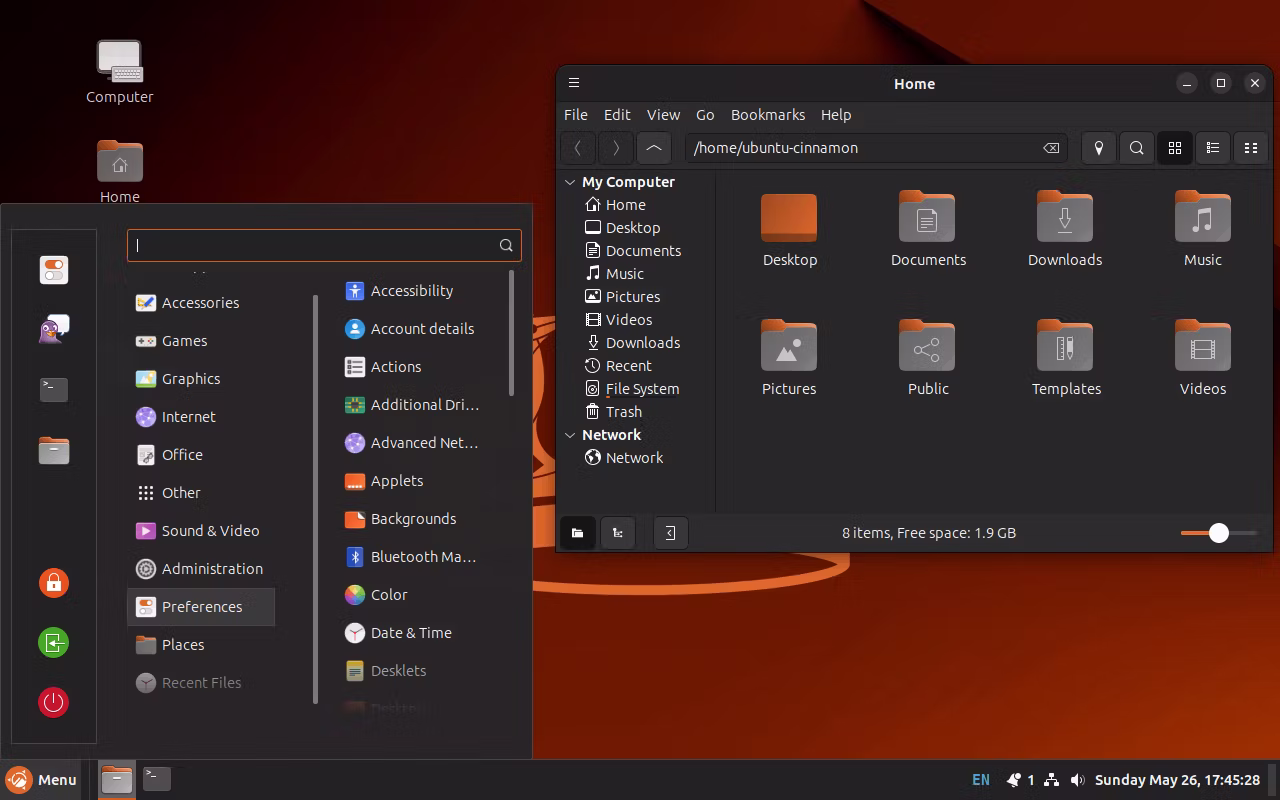Select the Pictures folder icon
1280x800 pixels.
point(789,346)
